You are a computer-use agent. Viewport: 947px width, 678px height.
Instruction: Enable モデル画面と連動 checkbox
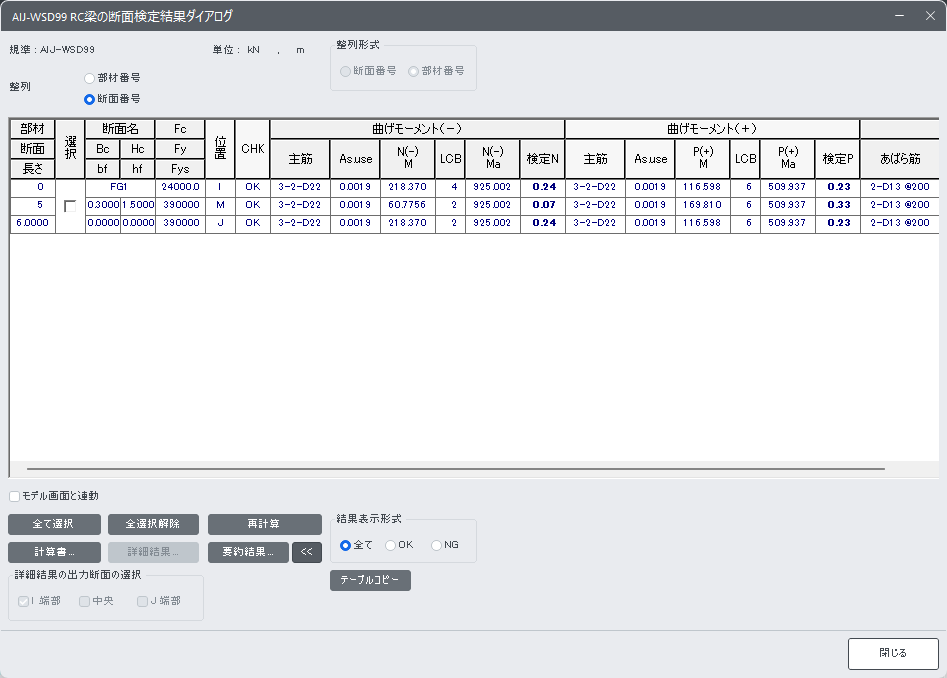coord(14,496)
